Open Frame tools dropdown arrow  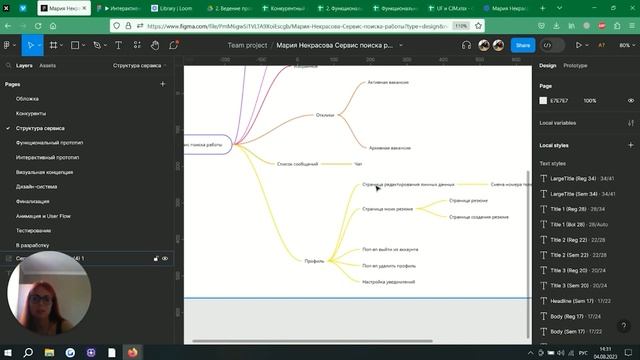click(x=61, y=45)
